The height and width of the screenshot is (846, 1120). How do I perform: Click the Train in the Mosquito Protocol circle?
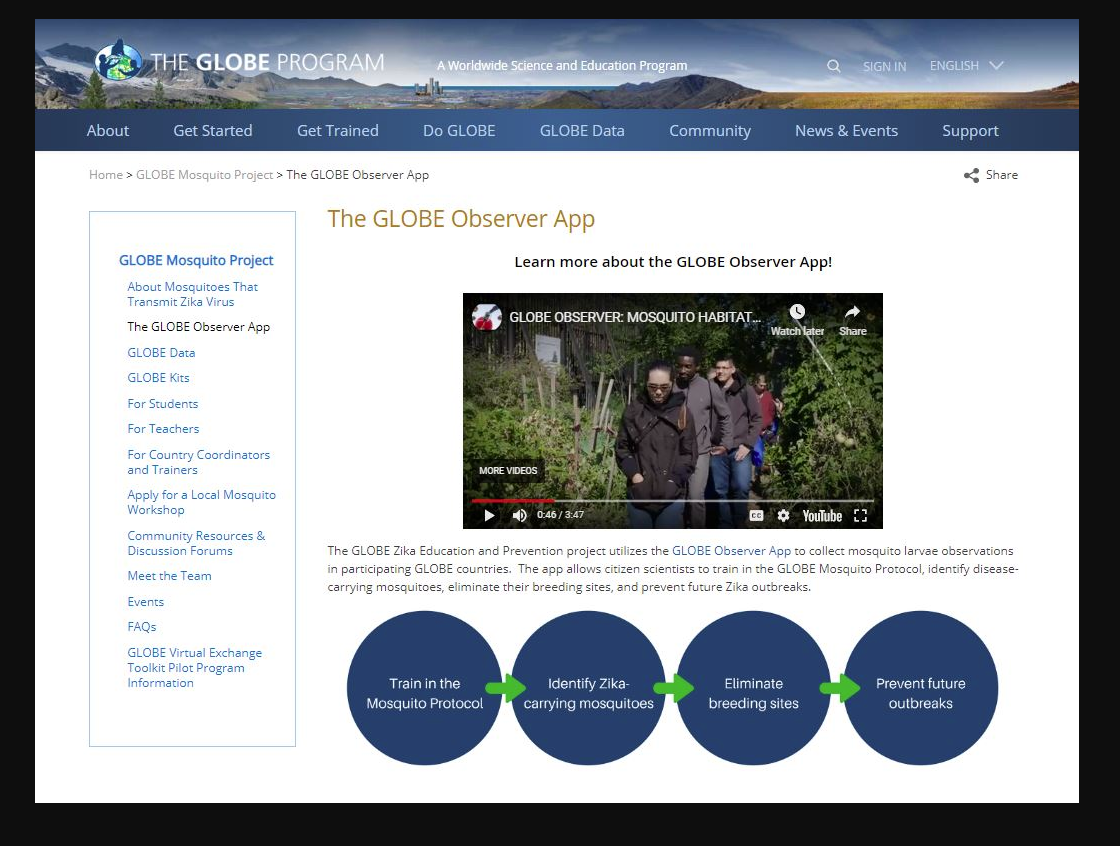click(x=425, y=688)
